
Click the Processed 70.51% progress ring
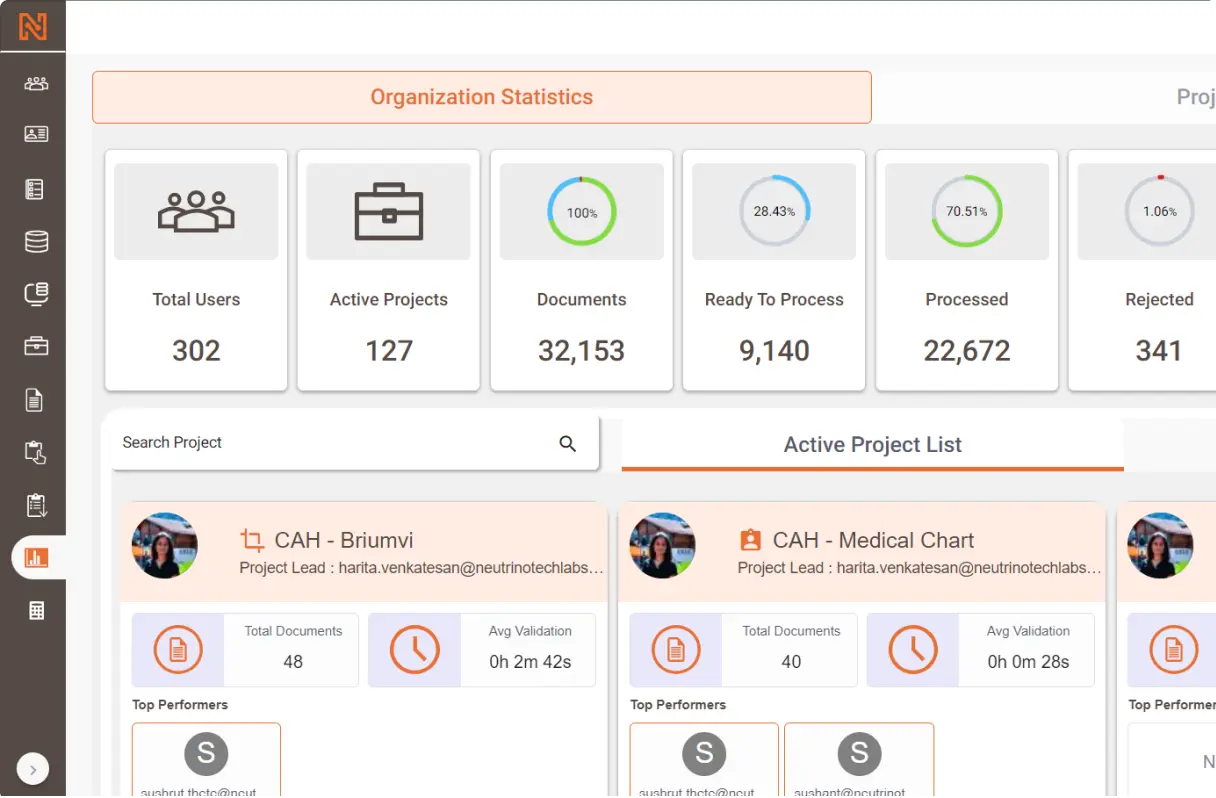click(967, 212)
